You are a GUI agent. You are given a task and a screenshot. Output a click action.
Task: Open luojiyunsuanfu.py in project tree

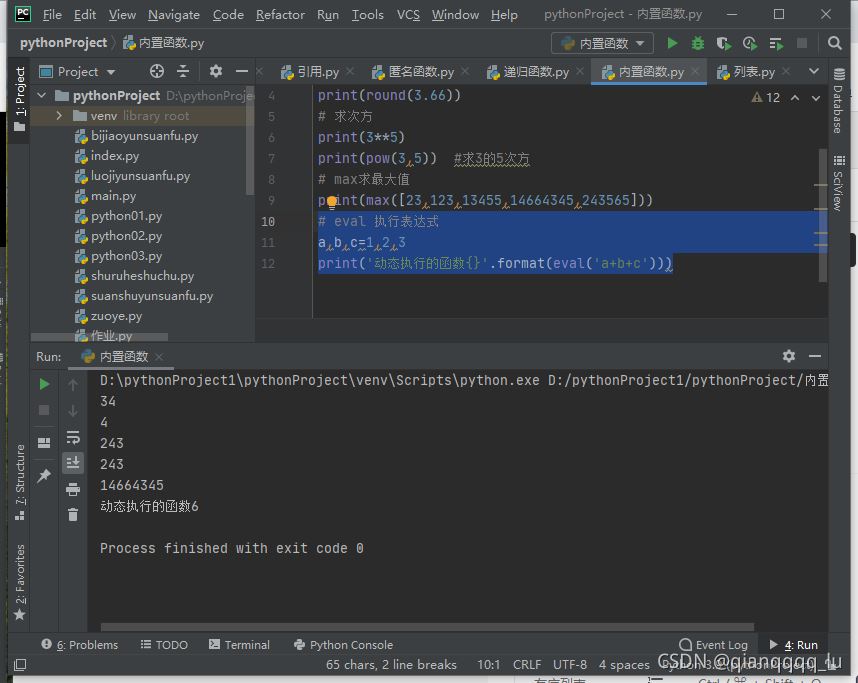(140, 176)
